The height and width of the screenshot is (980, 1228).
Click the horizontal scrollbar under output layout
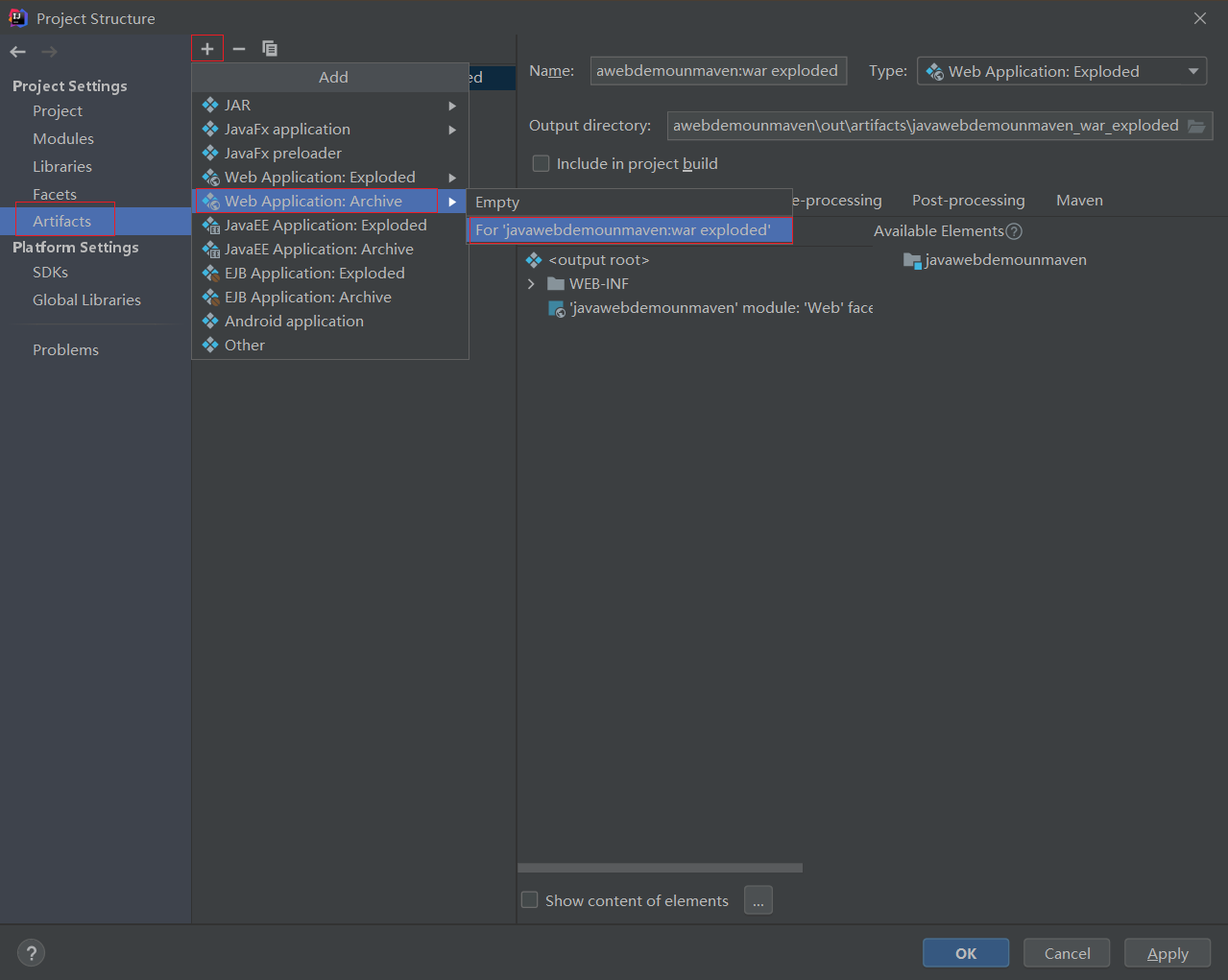tap(660, 868)
